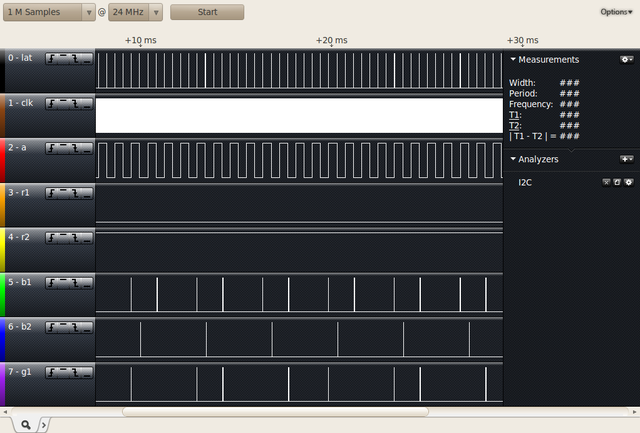Toggle low-level trigger on channel 3 - r1

pos(87,193)
